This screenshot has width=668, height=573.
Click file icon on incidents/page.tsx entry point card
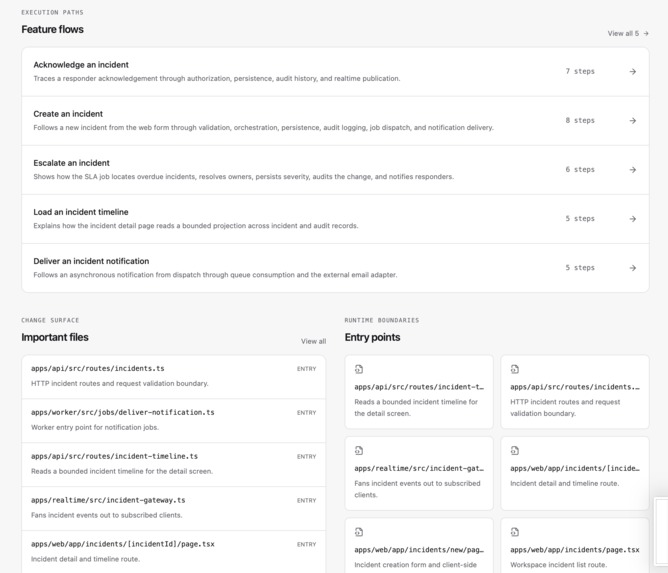pyautogui.click(x=515, y=532)
